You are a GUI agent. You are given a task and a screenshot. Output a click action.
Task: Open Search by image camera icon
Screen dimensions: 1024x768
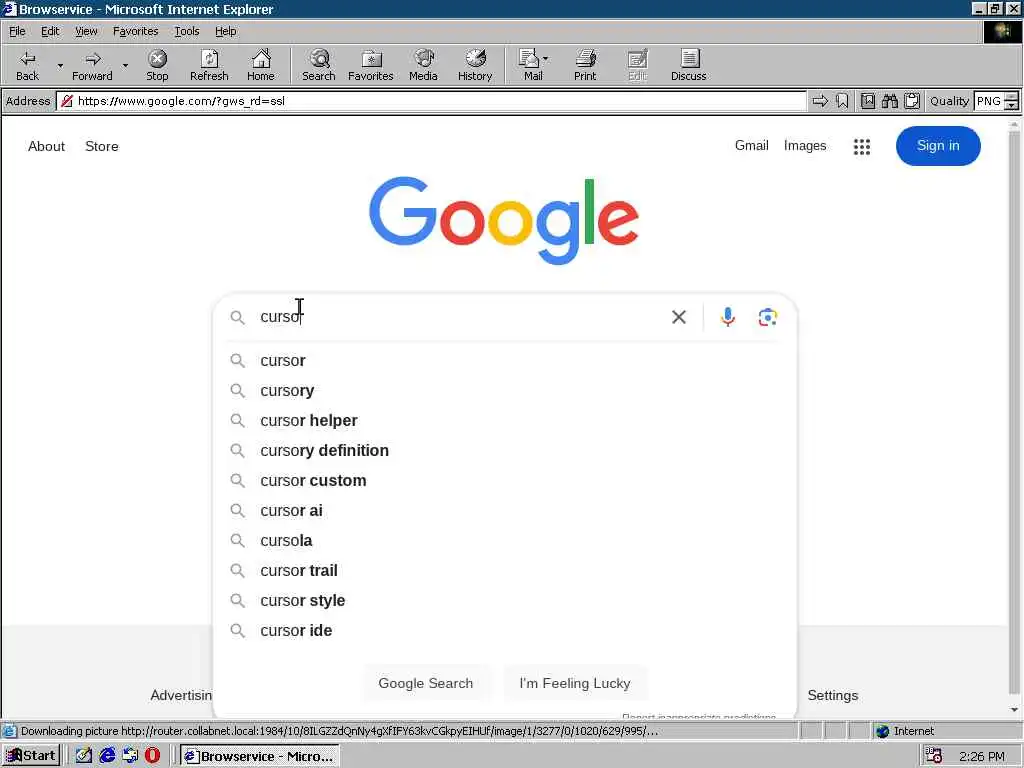pyautogui.click(x=767, y=317)
